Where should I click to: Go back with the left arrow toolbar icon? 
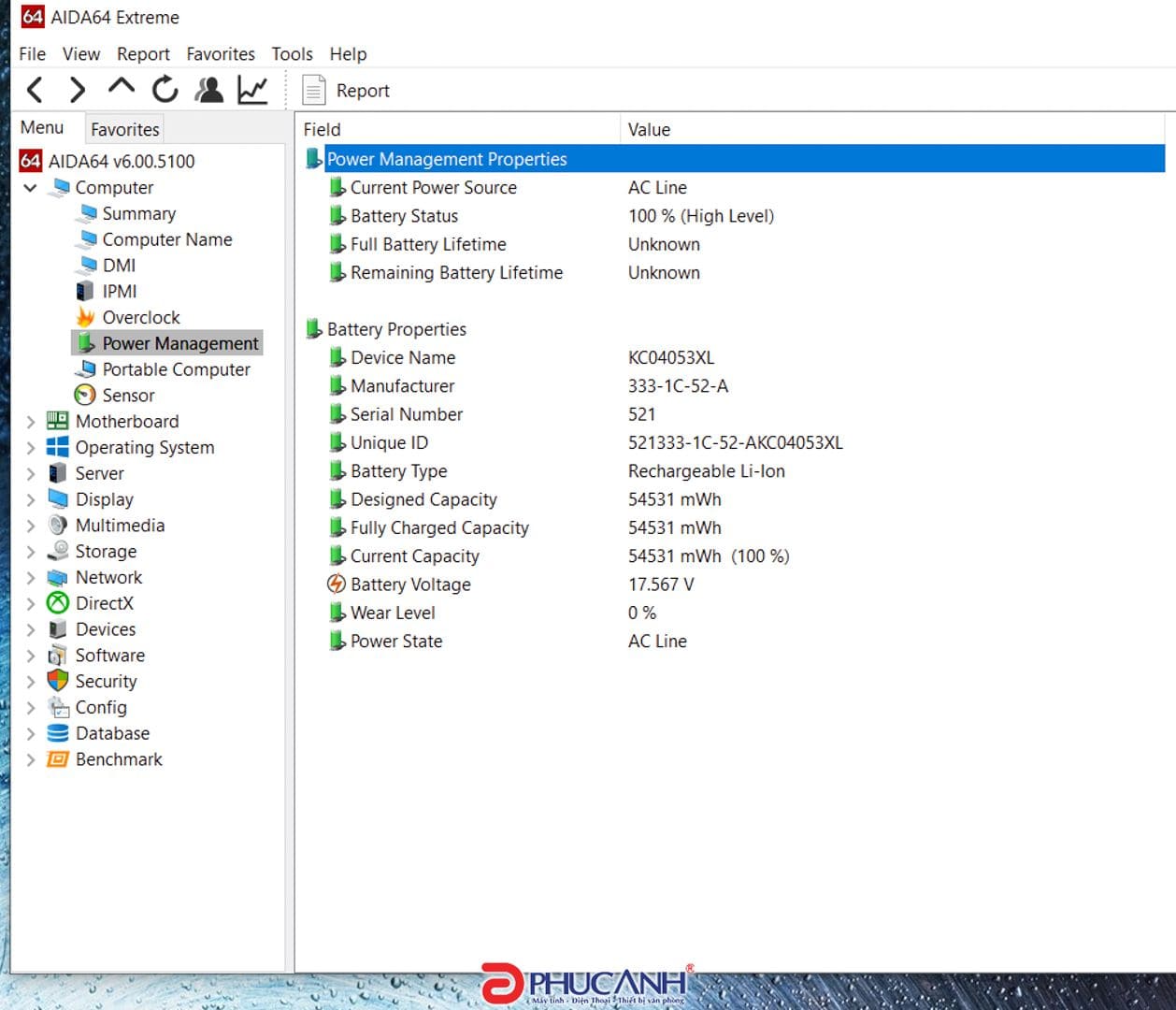[35, 90]
